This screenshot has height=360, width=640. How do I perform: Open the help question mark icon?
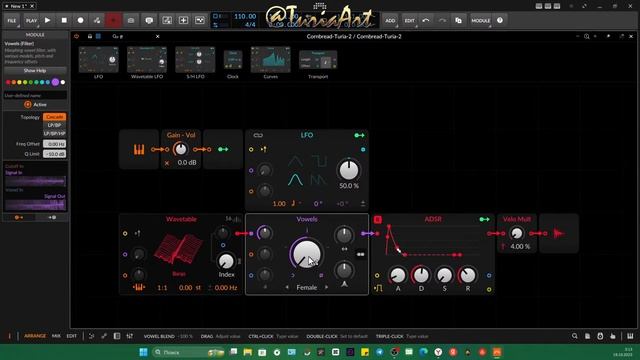pyautogui.click(x=500, y=20)
